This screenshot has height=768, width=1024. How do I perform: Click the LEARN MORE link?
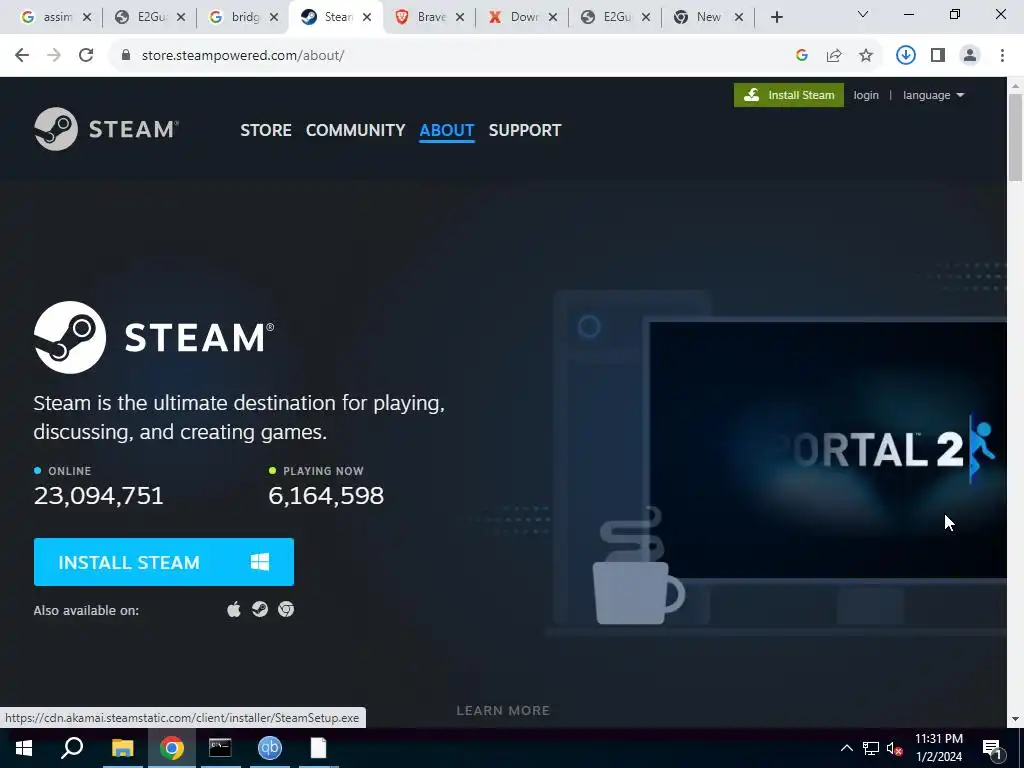point(503,711)
